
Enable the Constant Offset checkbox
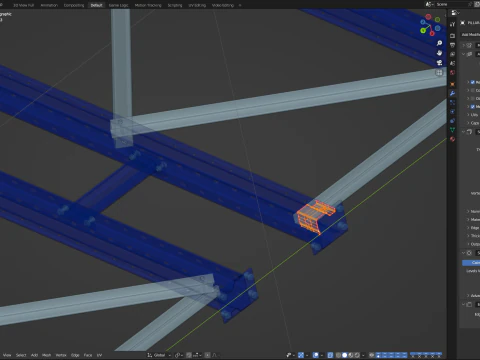tap(472, 90)
